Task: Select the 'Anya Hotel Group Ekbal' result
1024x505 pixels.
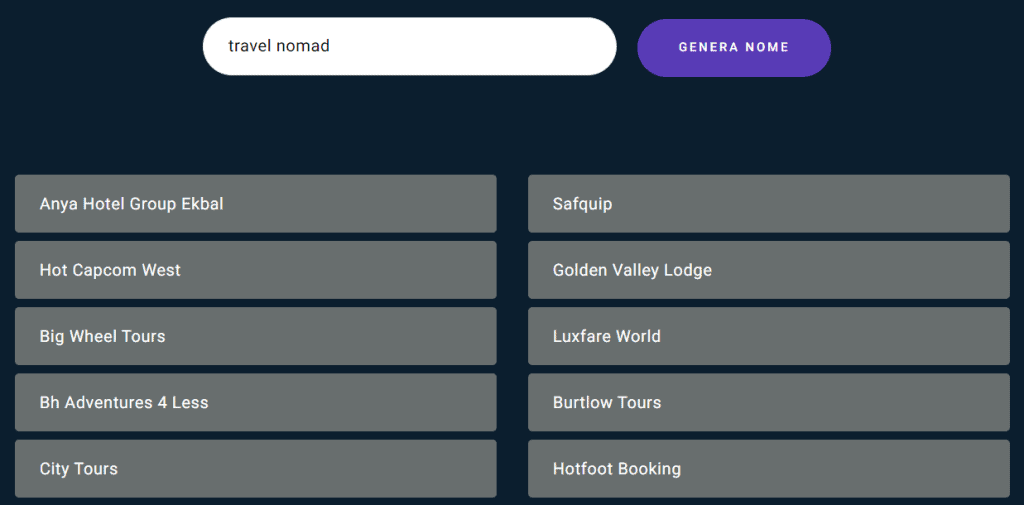Action: point(255,204)
